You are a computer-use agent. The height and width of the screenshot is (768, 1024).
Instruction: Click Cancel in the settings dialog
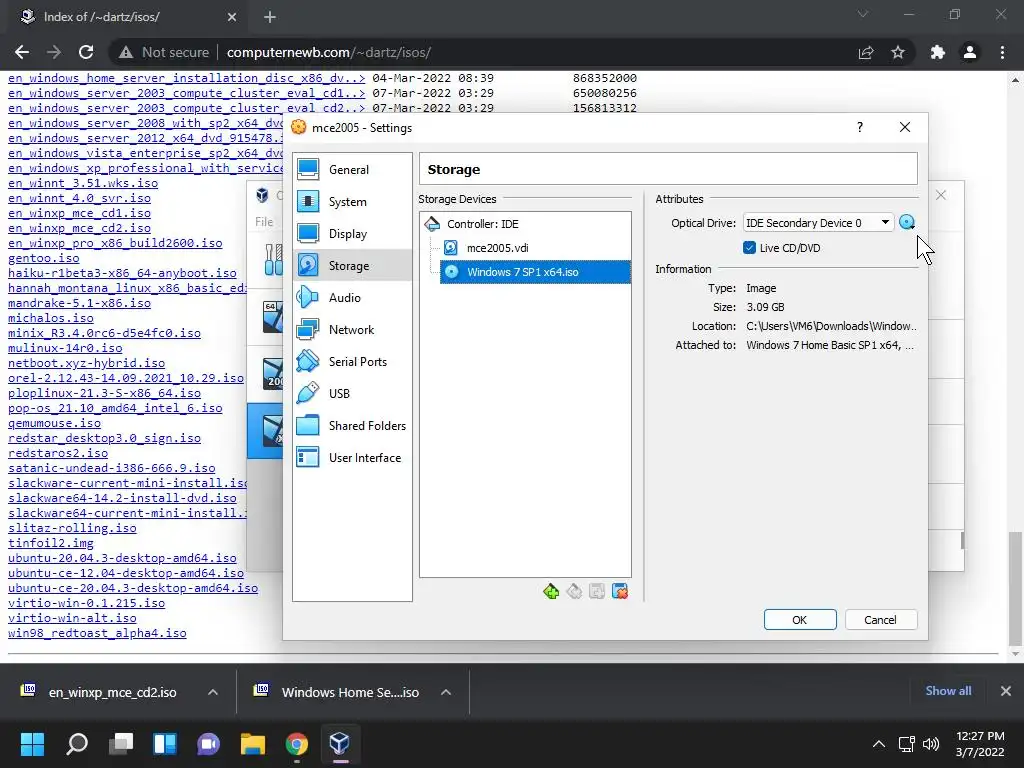[880, 620]
